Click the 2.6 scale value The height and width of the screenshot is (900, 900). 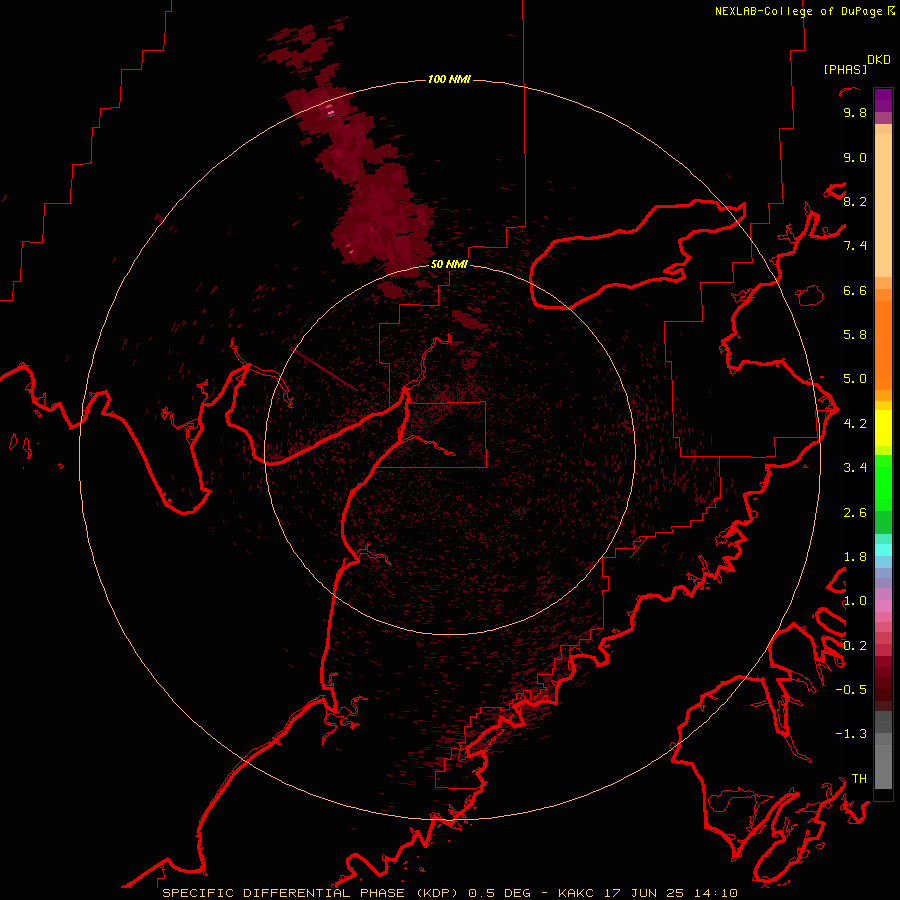tap(855, 513)
